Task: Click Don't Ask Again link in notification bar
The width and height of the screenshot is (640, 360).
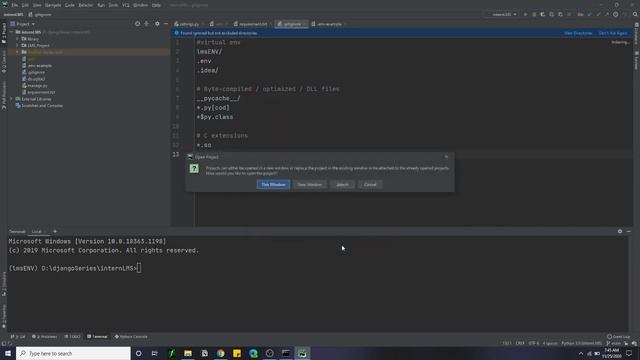Action: point(613,33)
